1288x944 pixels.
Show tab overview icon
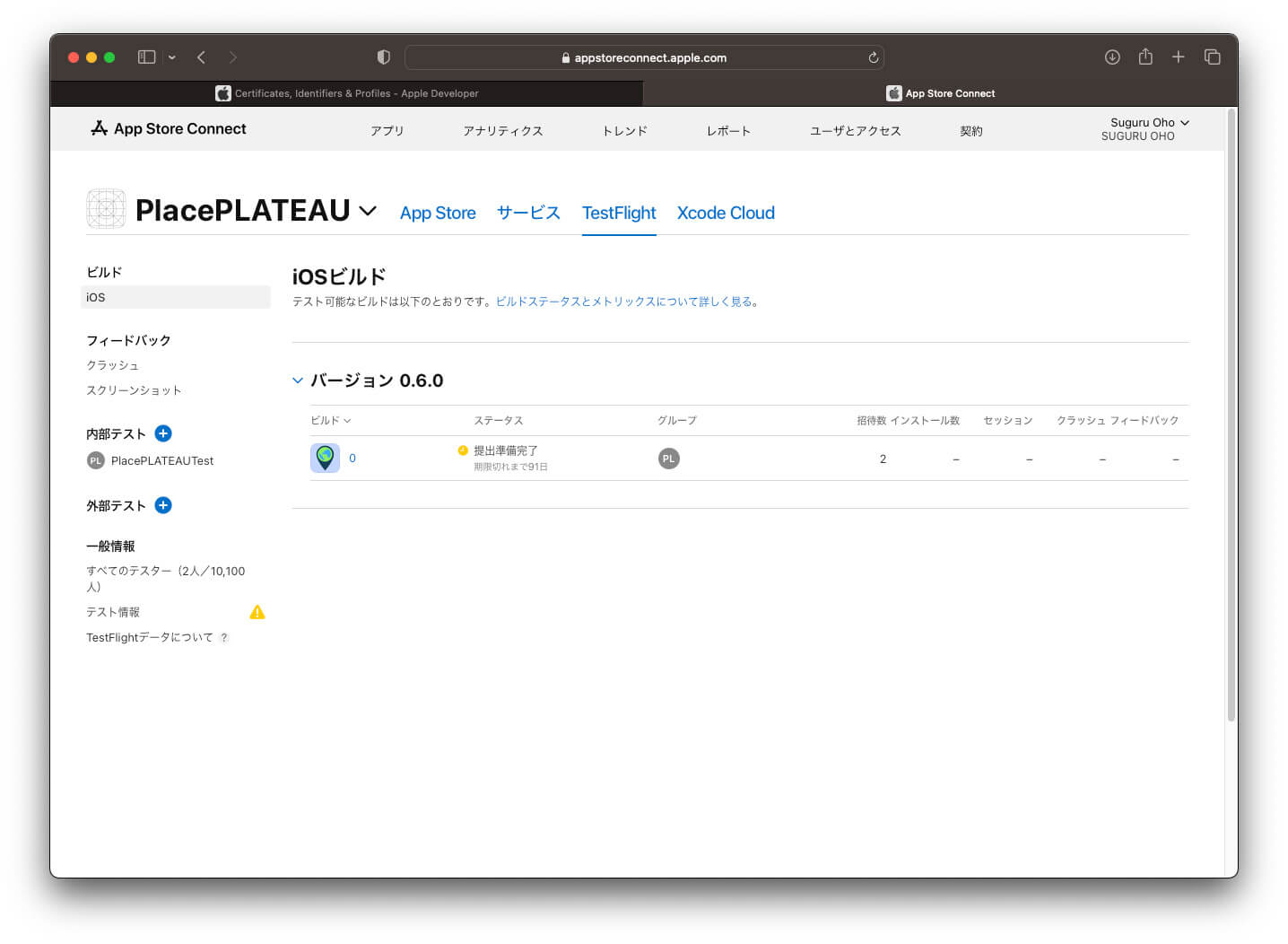click(x=1213, y=57)
